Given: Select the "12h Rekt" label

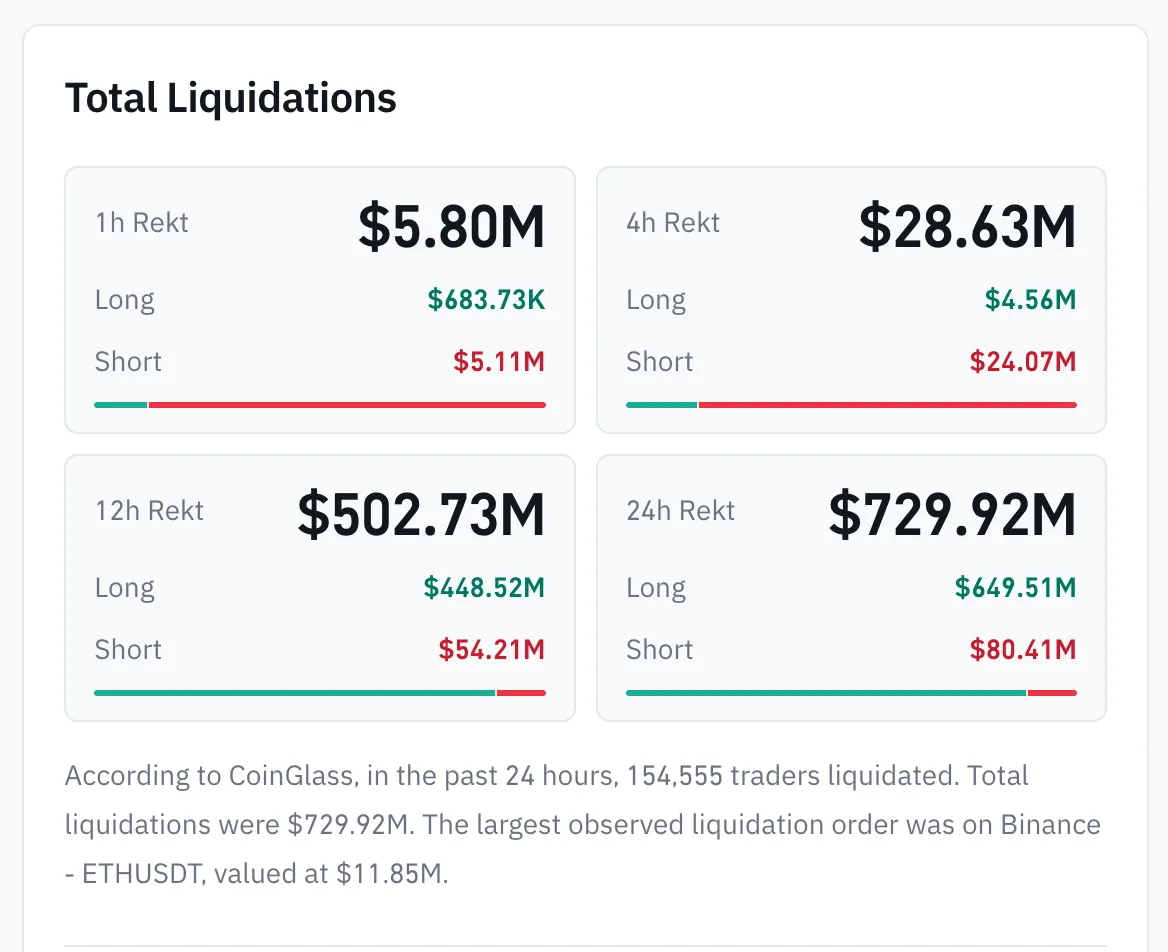Looking at the screenshot, I should tap(149, 511).
